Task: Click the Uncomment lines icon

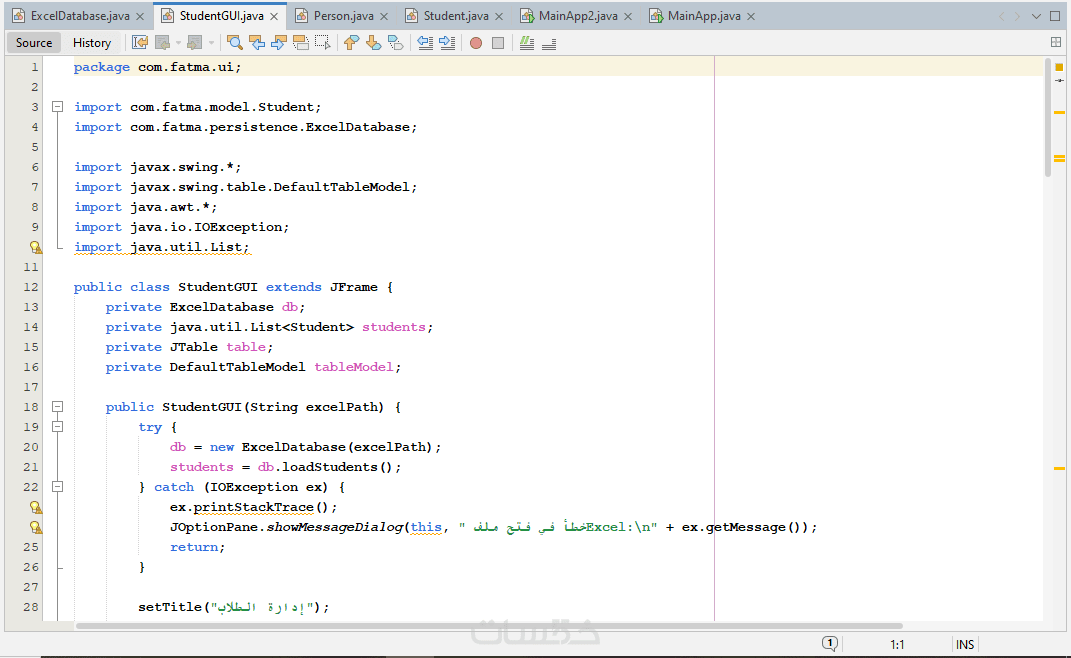Action: [548, 43]
